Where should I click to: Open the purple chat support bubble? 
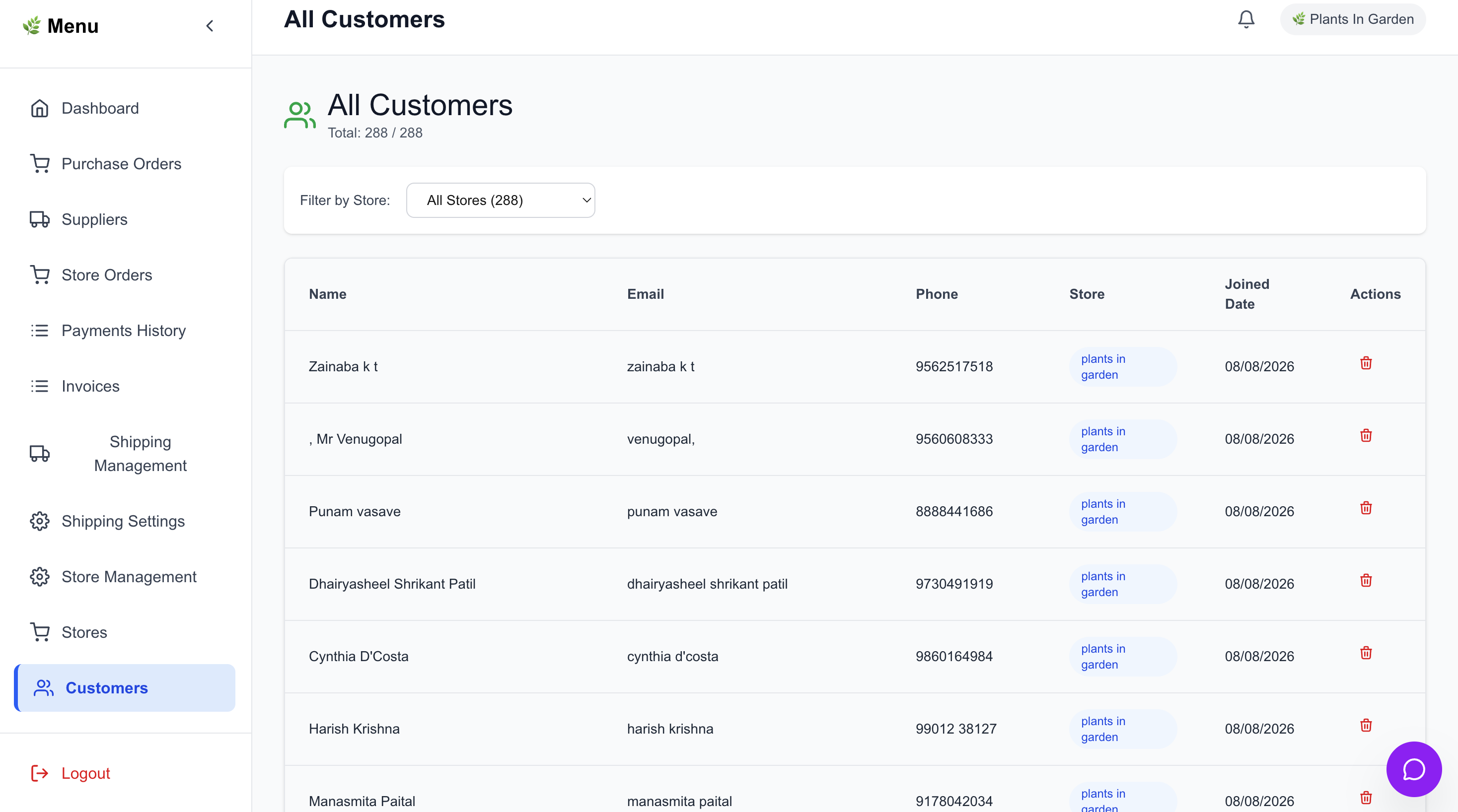tap(1413, 769)
